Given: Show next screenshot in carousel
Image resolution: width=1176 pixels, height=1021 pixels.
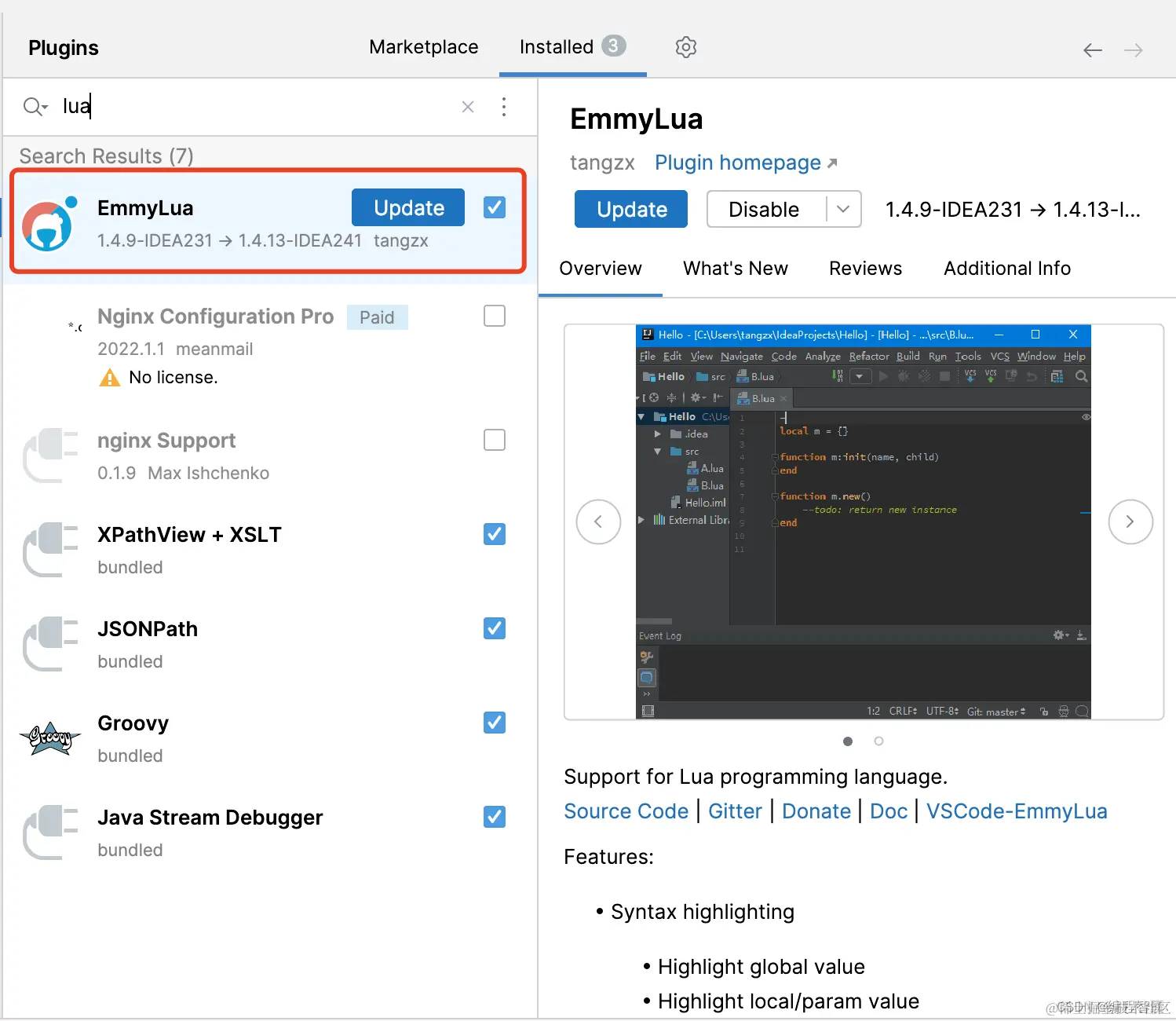Looking at the screenshot, I should (1130, 521).
